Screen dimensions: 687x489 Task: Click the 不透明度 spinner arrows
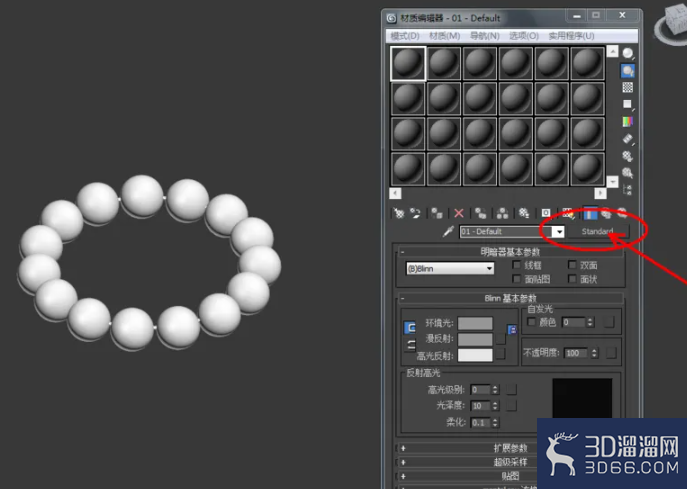594,353
